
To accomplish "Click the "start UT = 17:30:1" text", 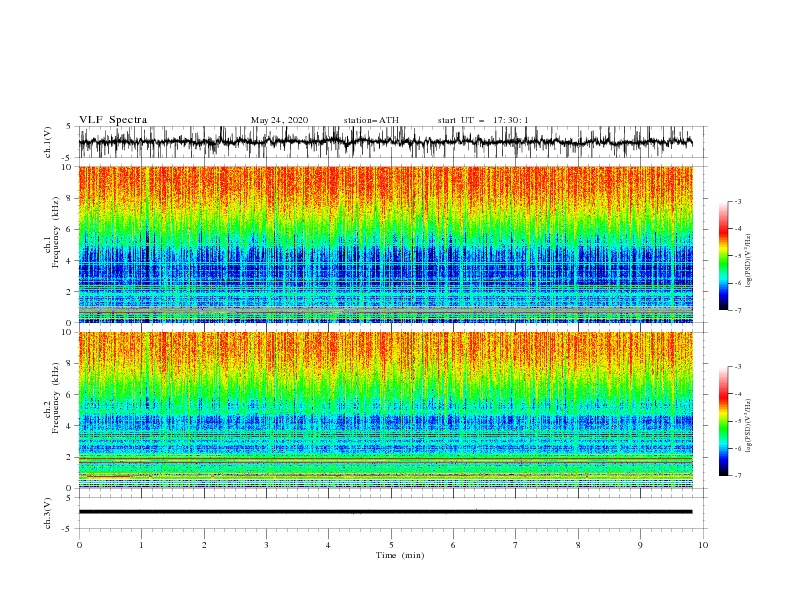I will (483, 120).
